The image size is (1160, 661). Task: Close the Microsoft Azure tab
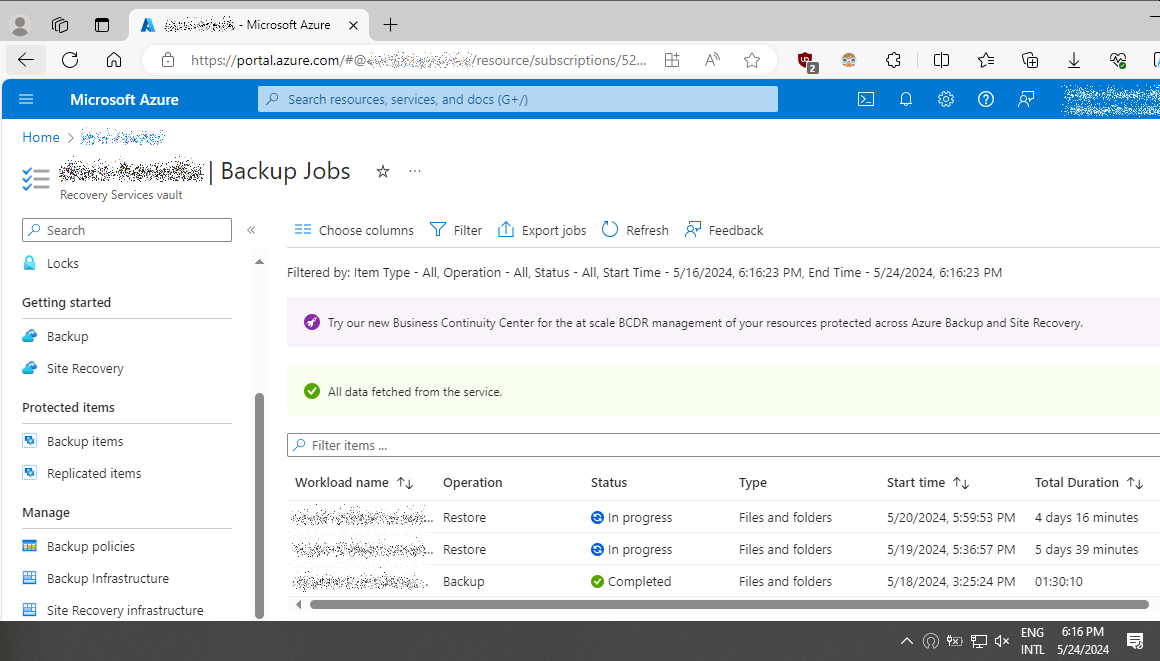click(x=354, y=25)
